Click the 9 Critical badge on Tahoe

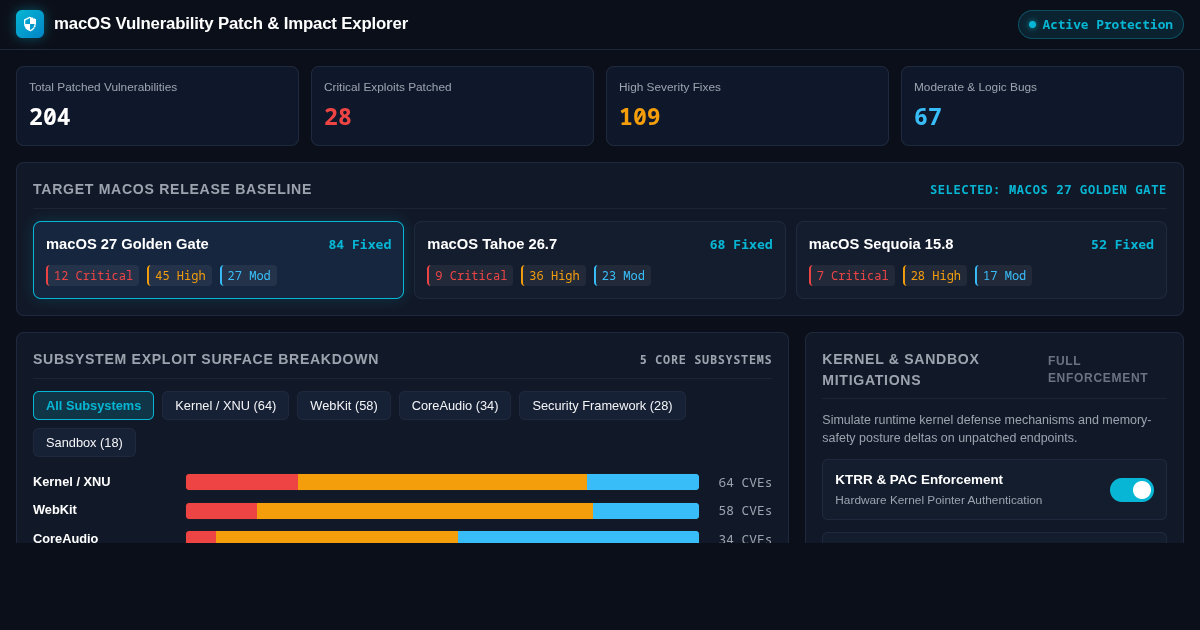470,276
